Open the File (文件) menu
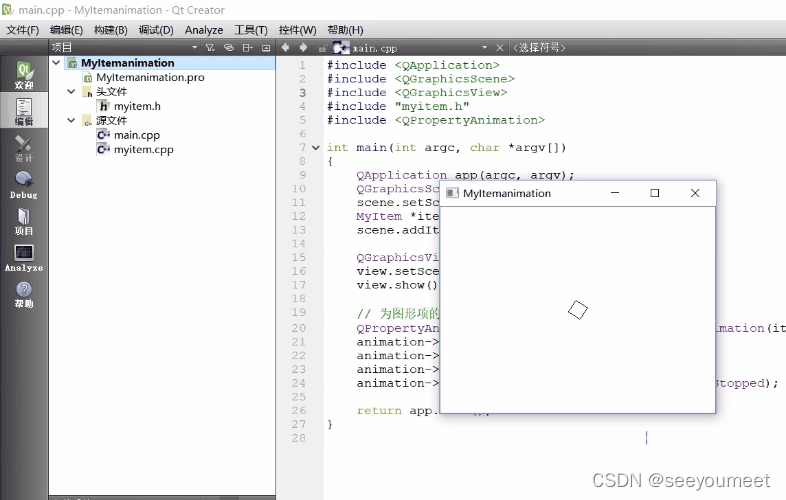Image resolution: width=786 pixels, height=500 pixels. [22, 30]
